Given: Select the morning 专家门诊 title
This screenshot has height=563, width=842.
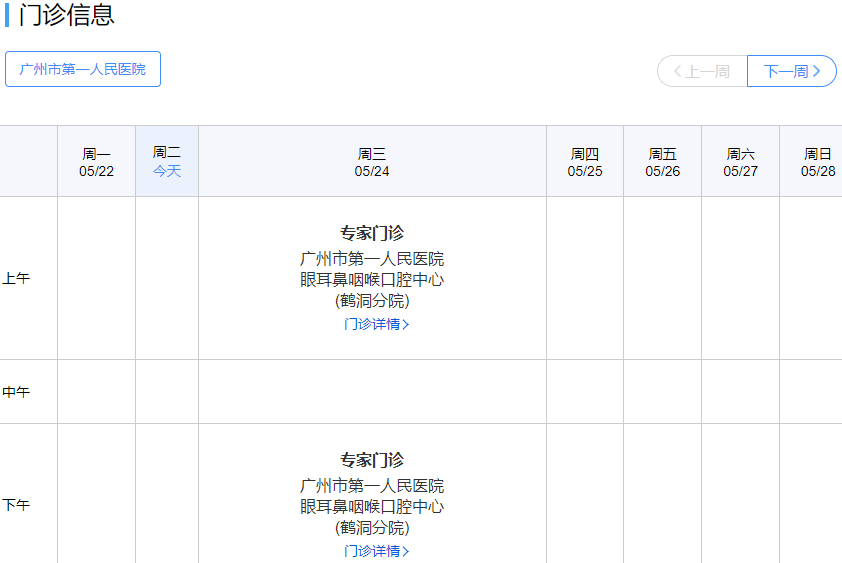Looking at the screenshot, I should click(x=372, y=233).
